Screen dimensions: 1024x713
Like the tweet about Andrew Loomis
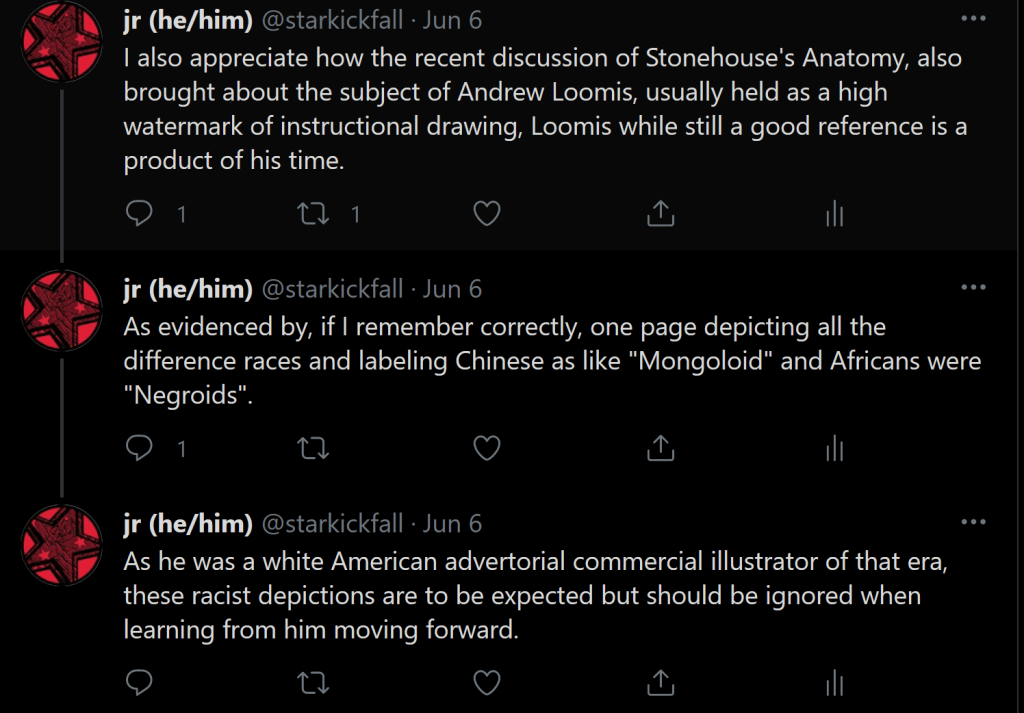pyautogui.click(x=486, y=213)
